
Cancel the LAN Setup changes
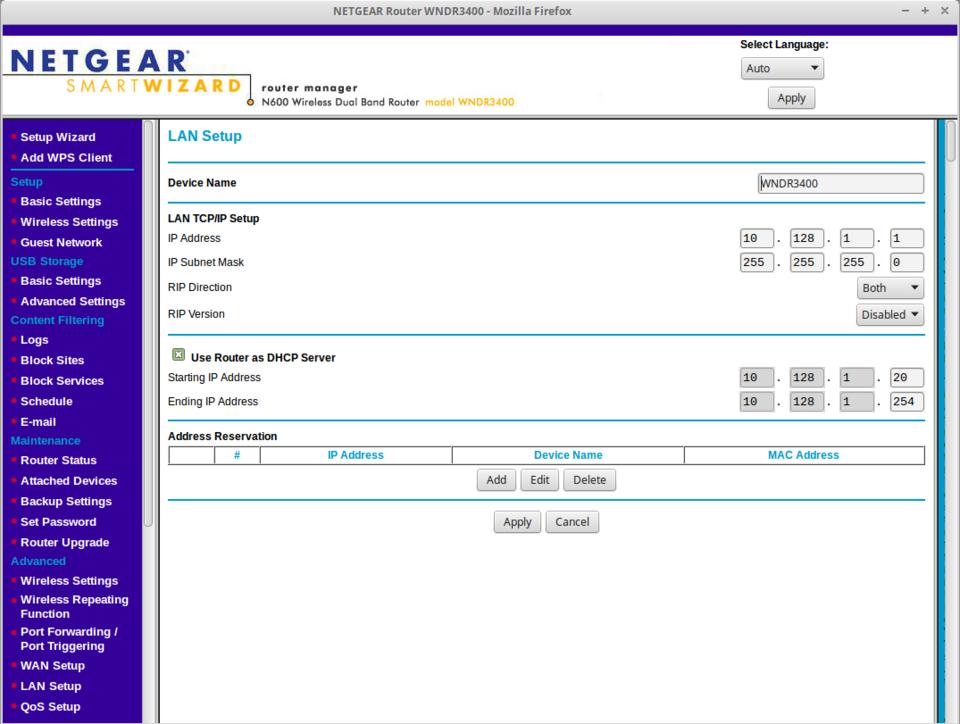pyautogui.click(x=572, y=522)
